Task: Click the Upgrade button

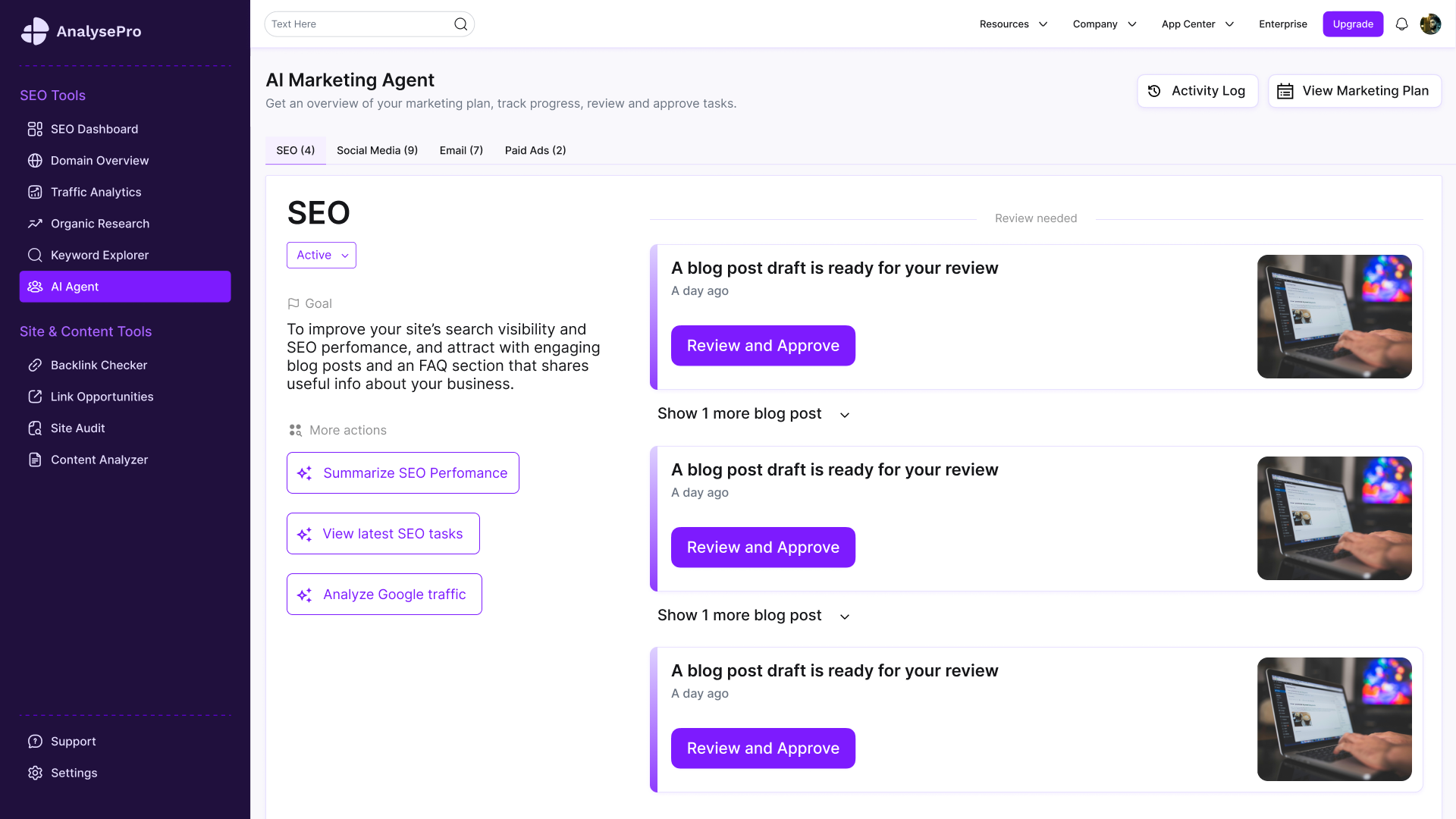Action: point(1353,24)
